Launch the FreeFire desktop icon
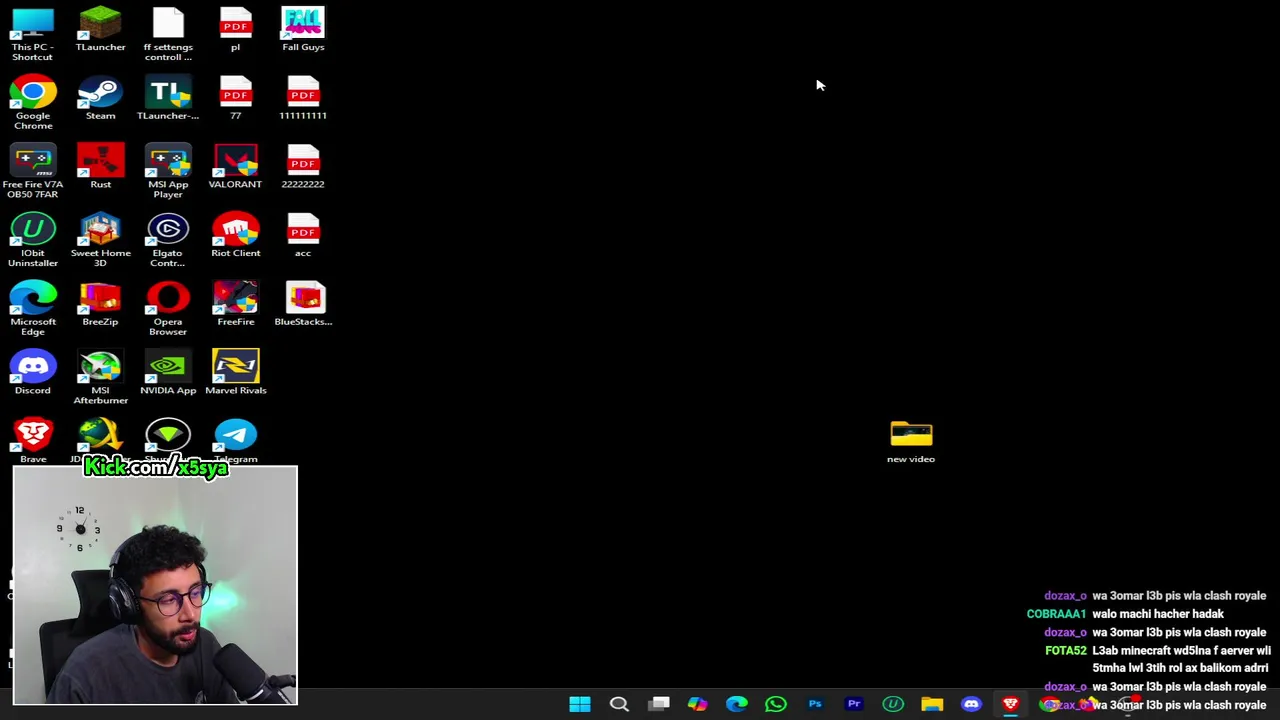 pyautogui.click(x=236, y=304)
